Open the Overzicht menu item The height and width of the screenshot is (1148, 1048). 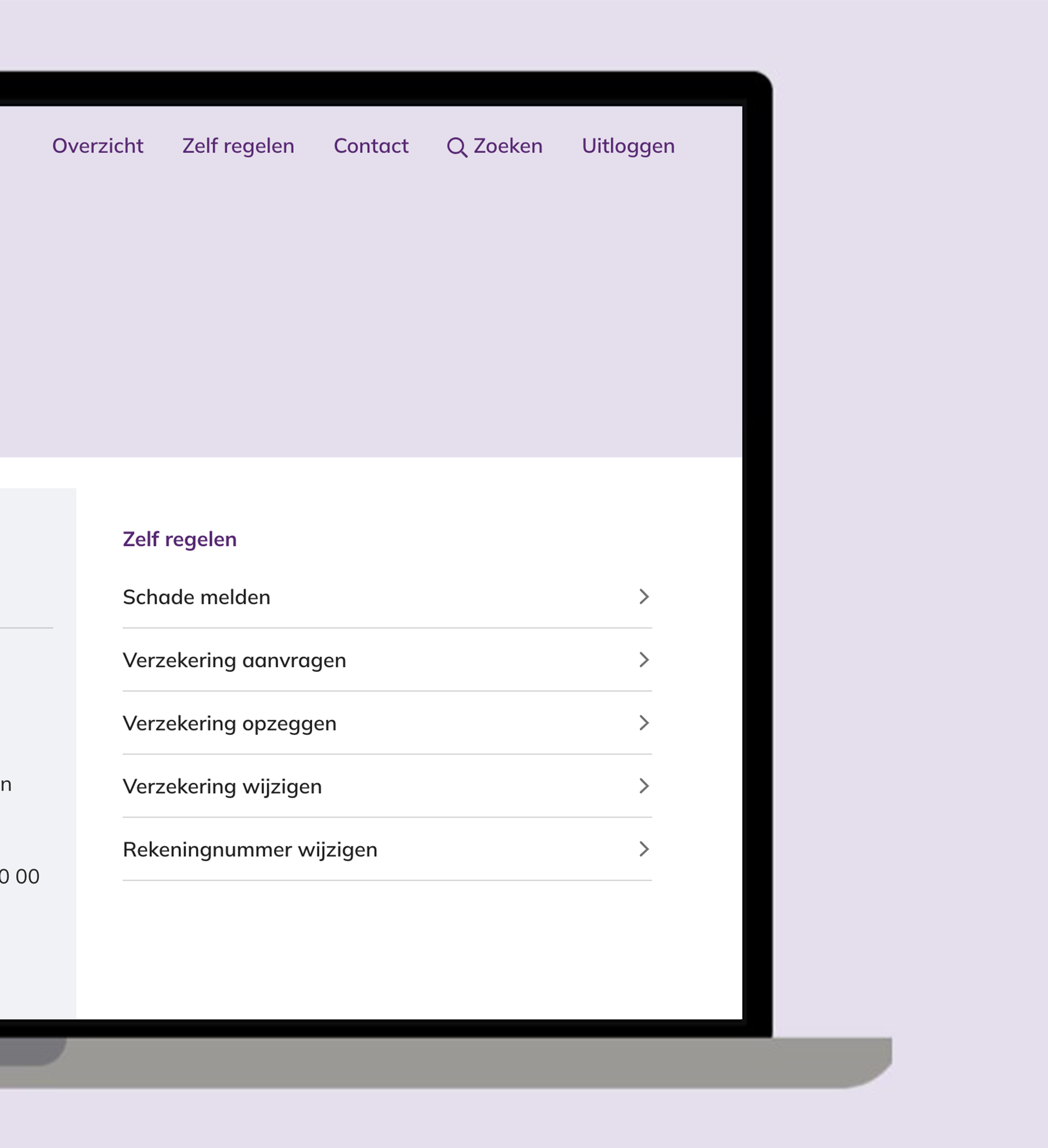coord(97,146)
